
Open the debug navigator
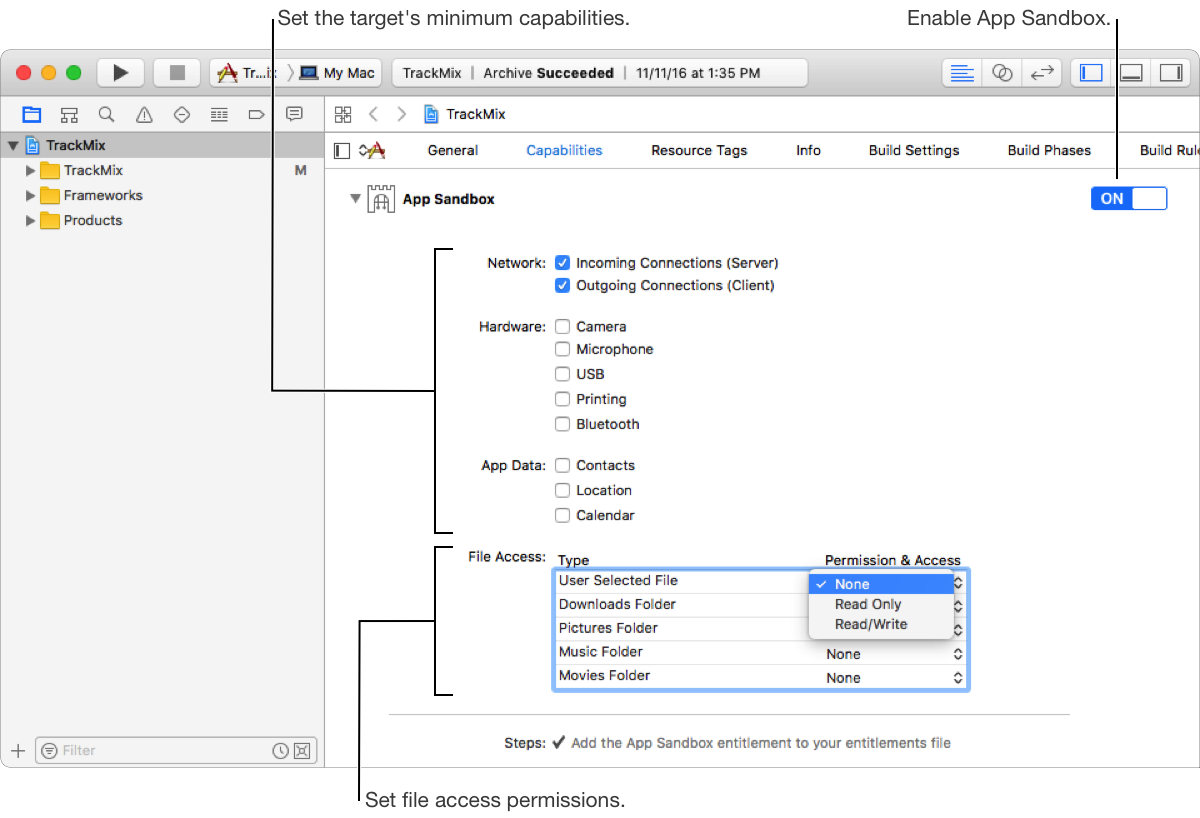[x=219, y=114]
